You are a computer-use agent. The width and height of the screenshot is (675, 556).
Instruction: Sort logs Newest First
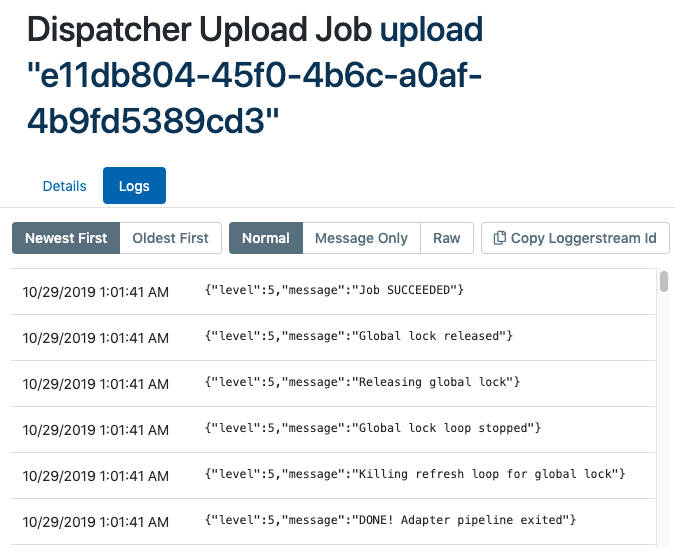(66, 238)
